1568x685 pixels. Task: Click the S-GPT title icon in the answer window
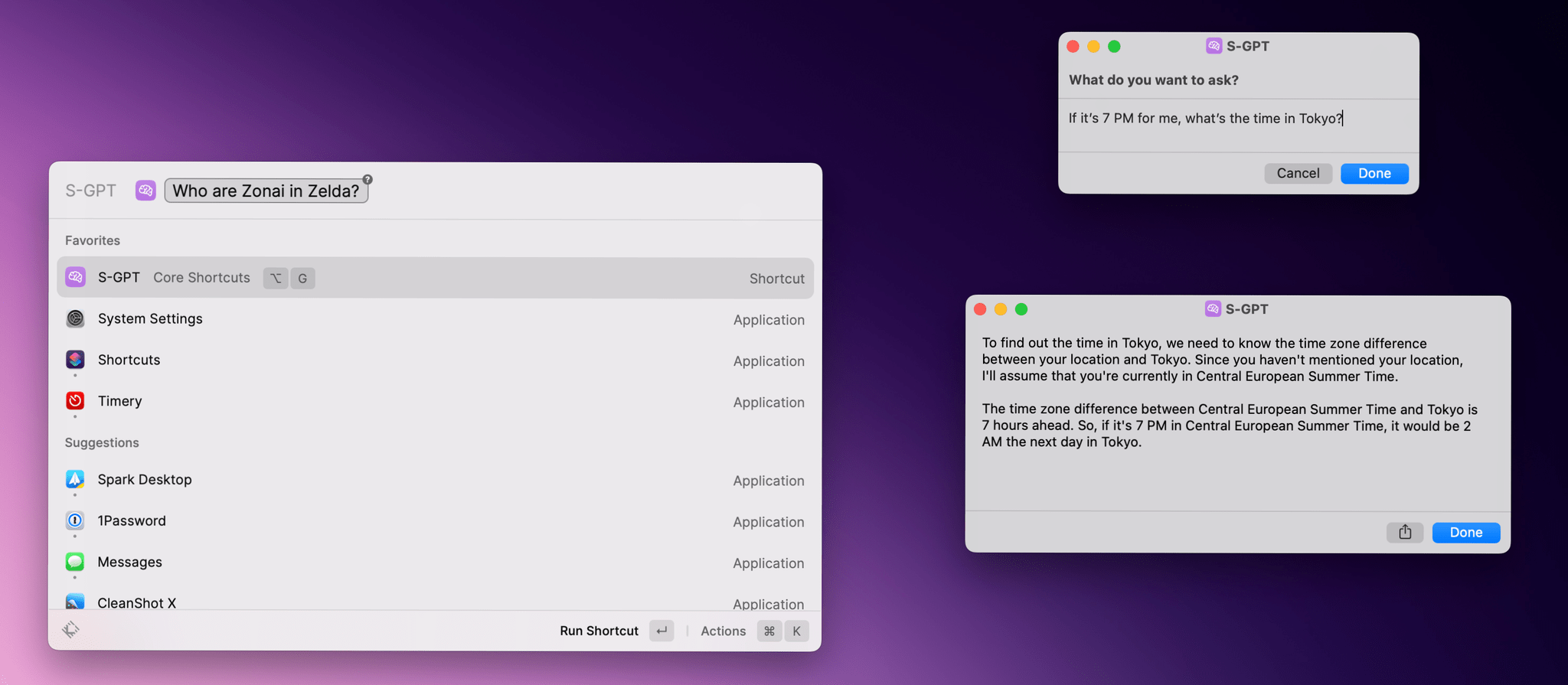click(1213, 308)
